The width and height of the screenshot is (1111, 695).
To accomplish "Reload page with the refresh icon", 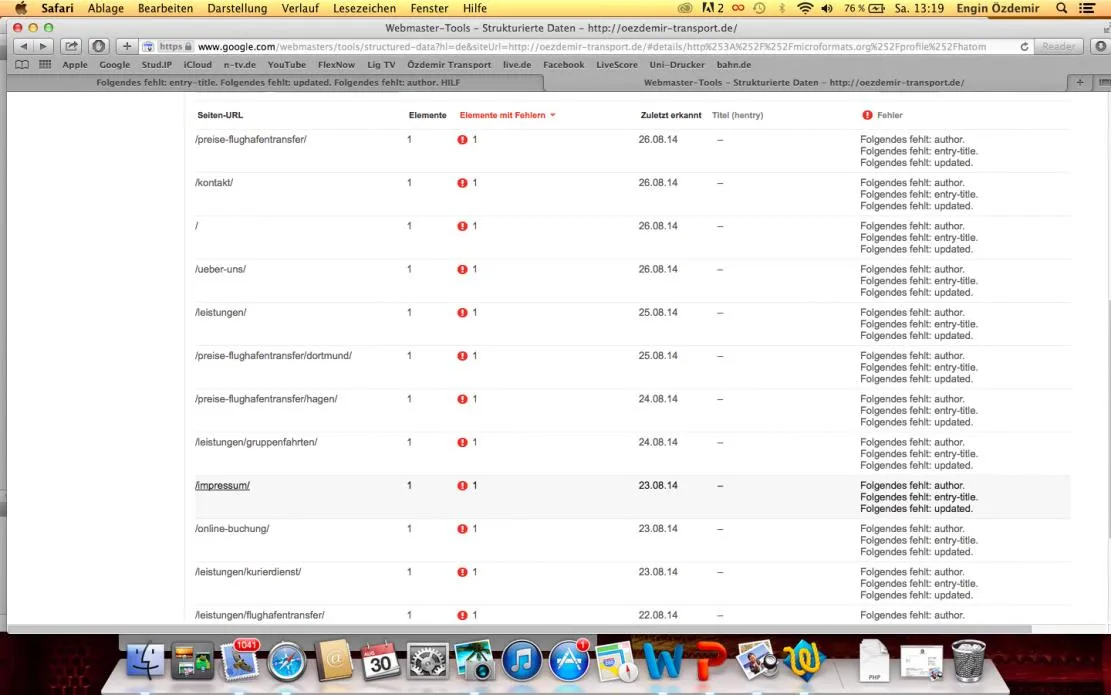I will coord(1024,46).
